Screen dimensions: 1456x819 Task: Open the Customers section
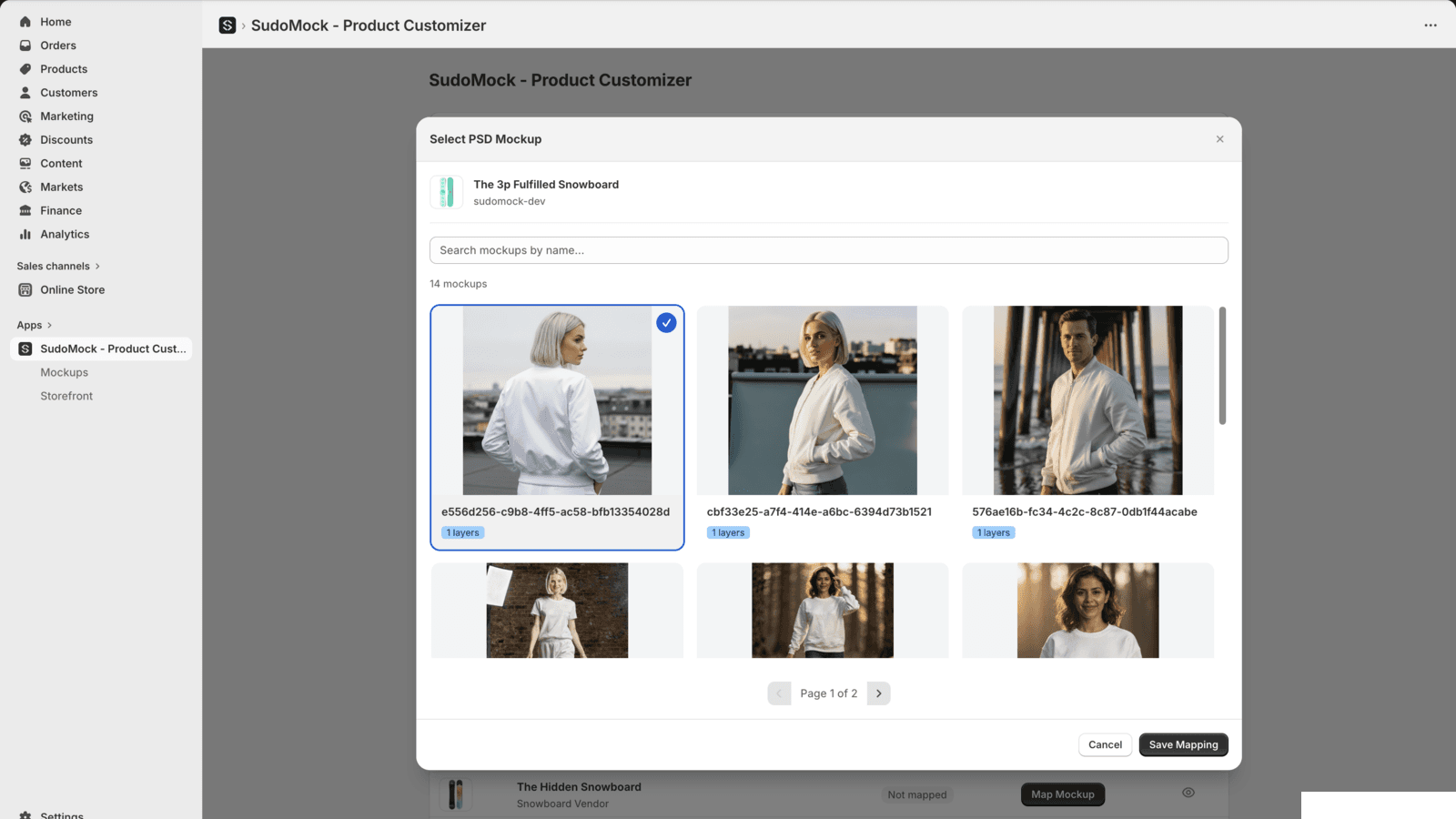pos(68,92)
